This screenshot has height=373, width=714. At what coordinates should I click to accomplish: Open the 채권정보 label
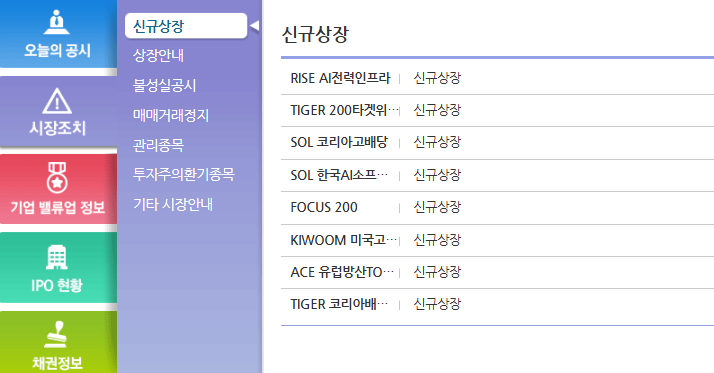coord(57,363)
